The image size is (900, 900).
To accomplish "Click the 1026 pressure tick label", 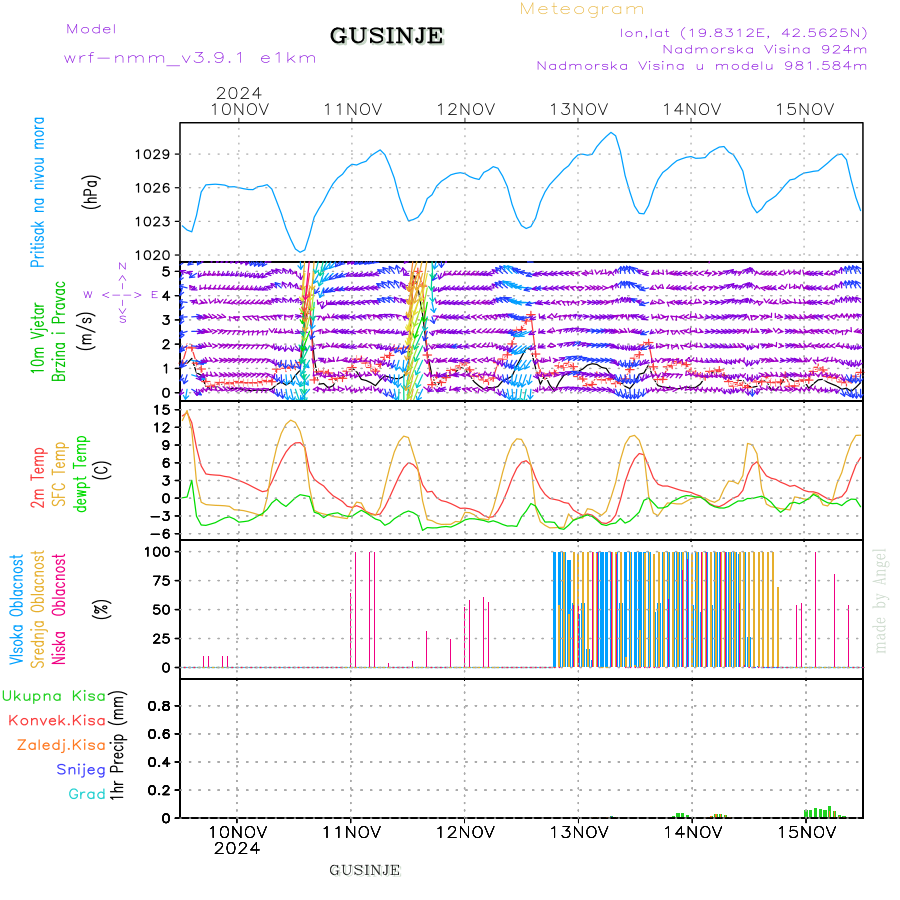I will (x=152, y=188).
